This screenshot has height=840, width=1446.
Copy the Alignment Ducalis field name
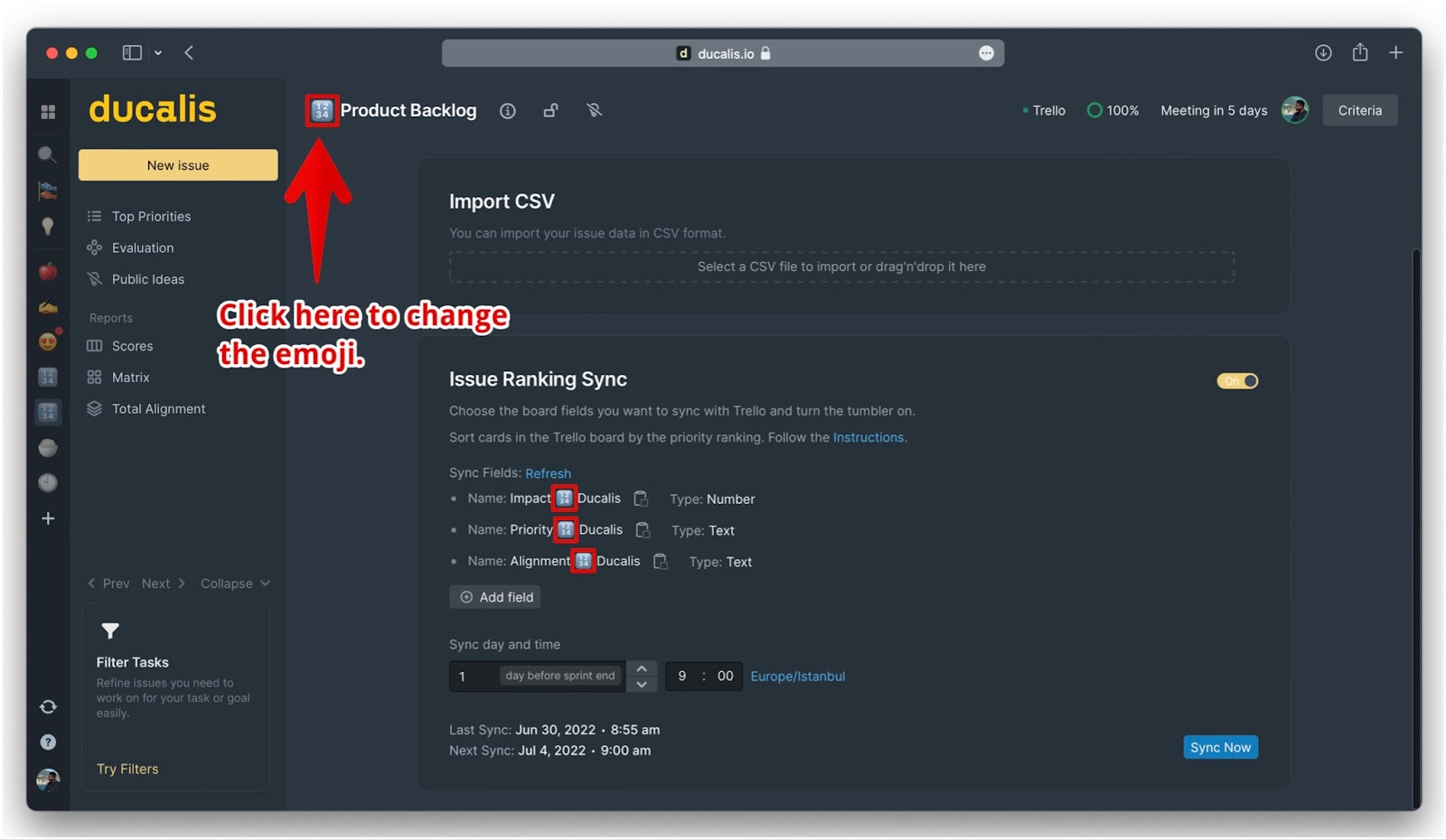pyautogui.click(x=661, y=561)
